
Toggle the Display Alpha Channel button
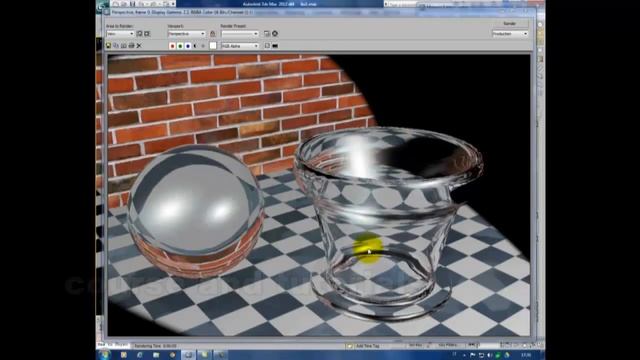(195, 46)
